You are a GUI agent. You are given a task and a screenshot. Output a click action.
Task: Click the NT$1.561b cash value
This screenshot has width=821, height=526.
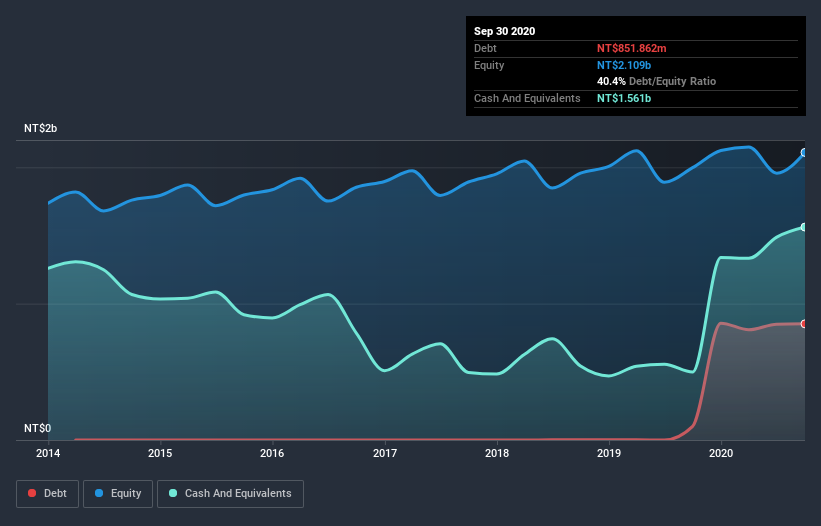point(624,98)
